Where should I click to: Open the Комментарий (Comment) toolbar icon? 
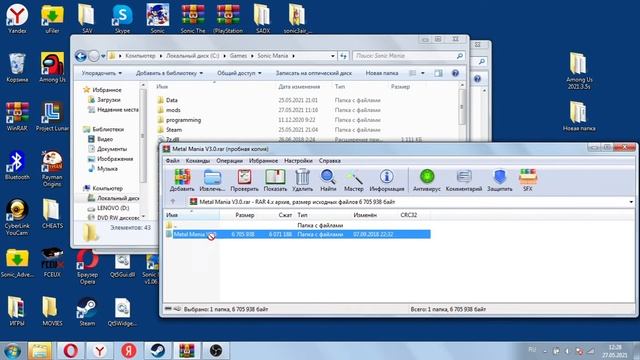point(464,180)
